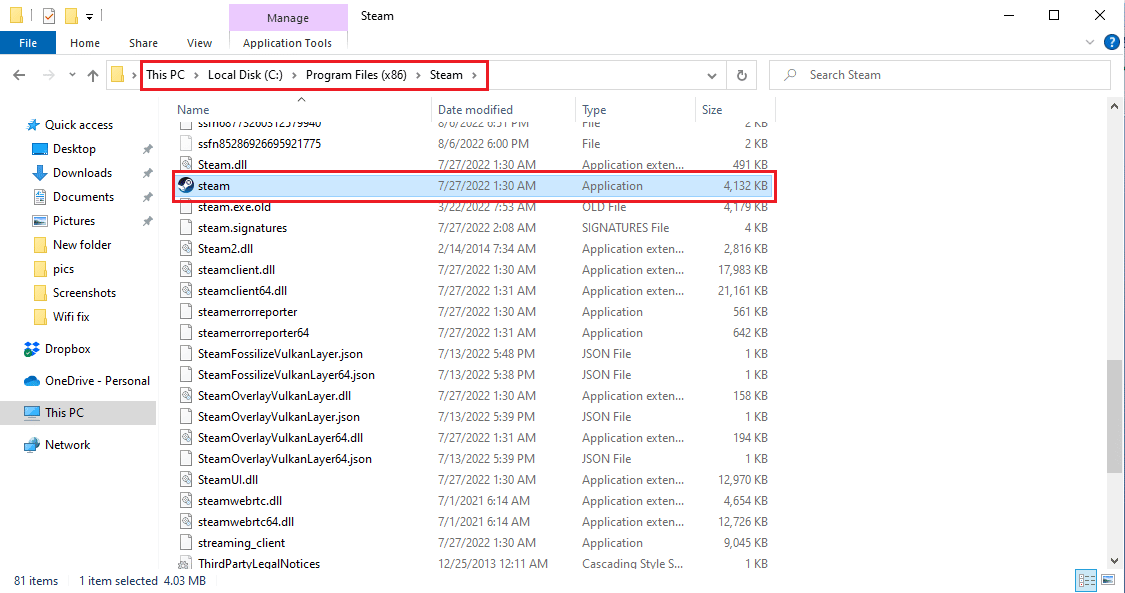The height and width of the screenshot is (593, 1125).
Task: Expand the chevron after This PC breadcrumb
Action: click(x=196, y=75)
